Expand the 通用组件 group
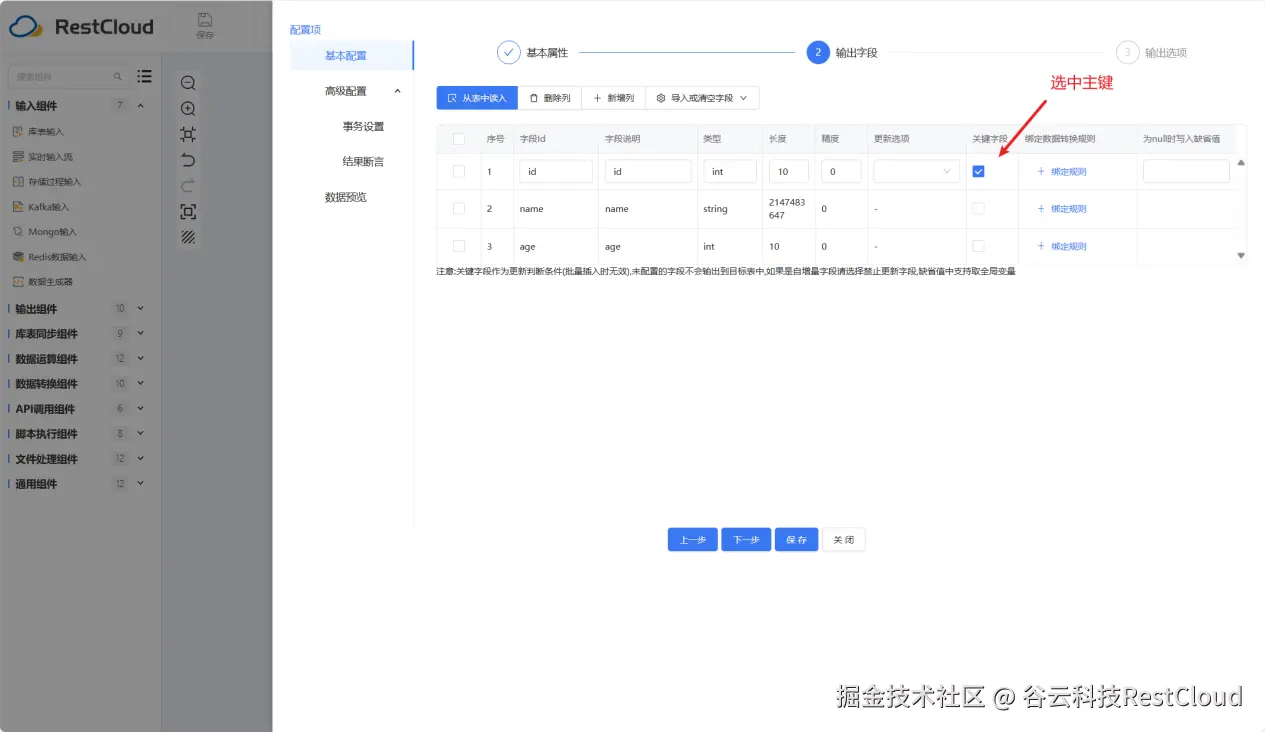The height and width of the screenshot is (732, 1265). coord(141,483)
